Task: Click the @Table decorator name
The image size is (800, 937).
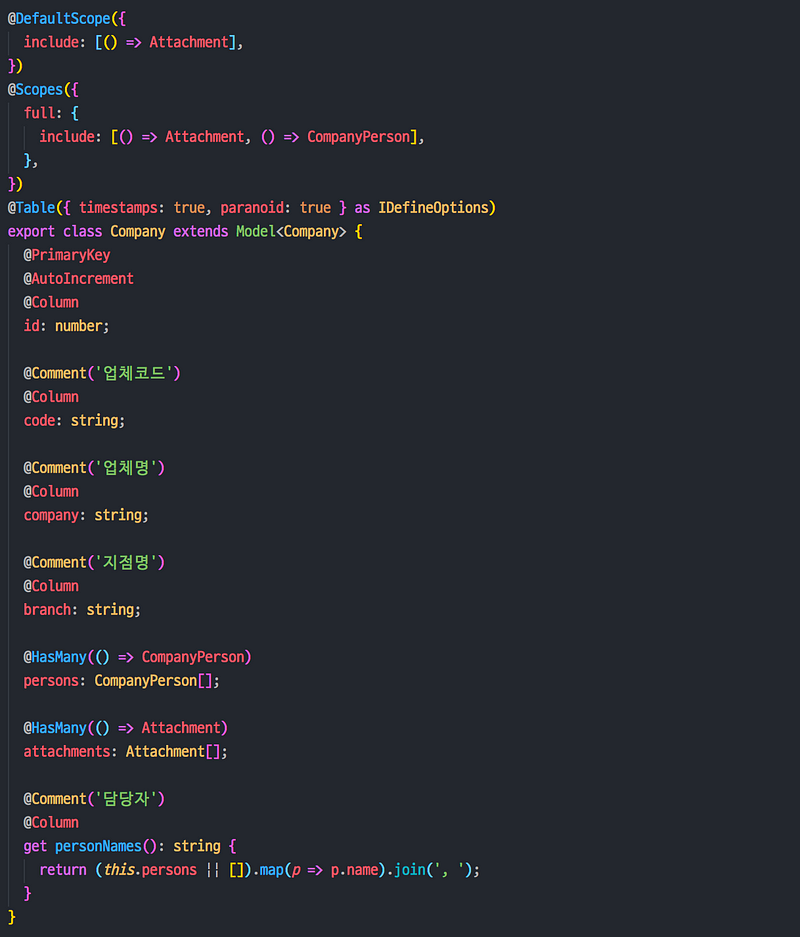Action: pyautogui.click(x=32, y=208)
